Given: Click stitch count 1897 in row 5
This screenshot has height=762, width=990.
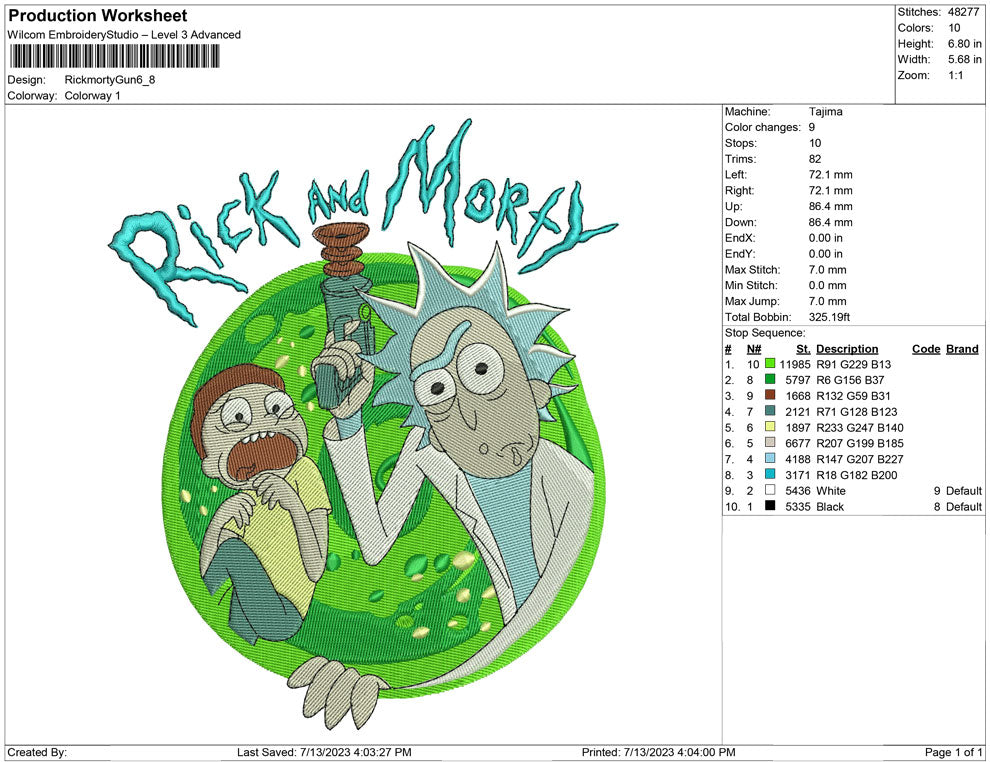Looking at the screenshot, I should coord(798,427).
